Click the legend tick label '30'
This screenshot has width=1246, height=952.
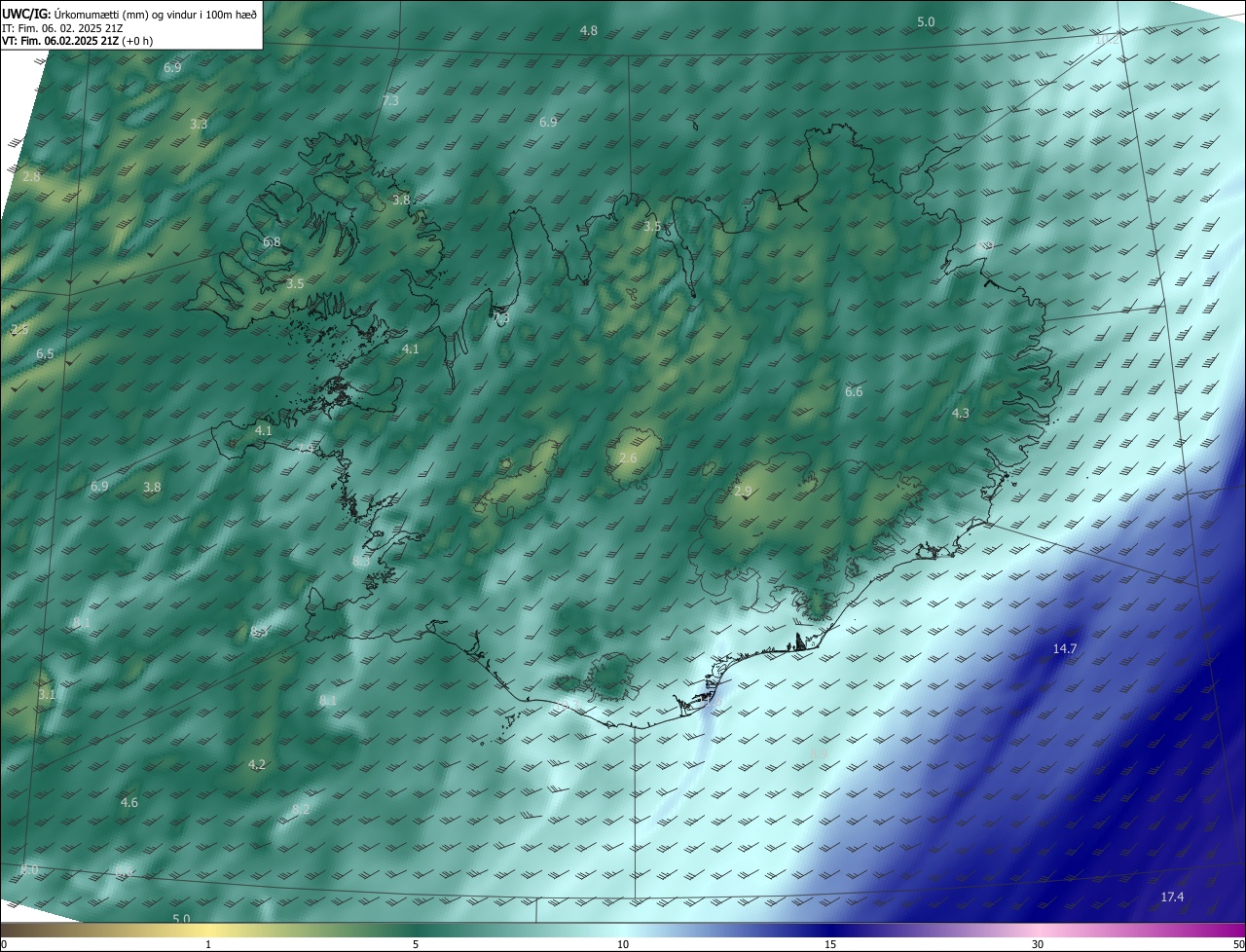click(1038, 944)
